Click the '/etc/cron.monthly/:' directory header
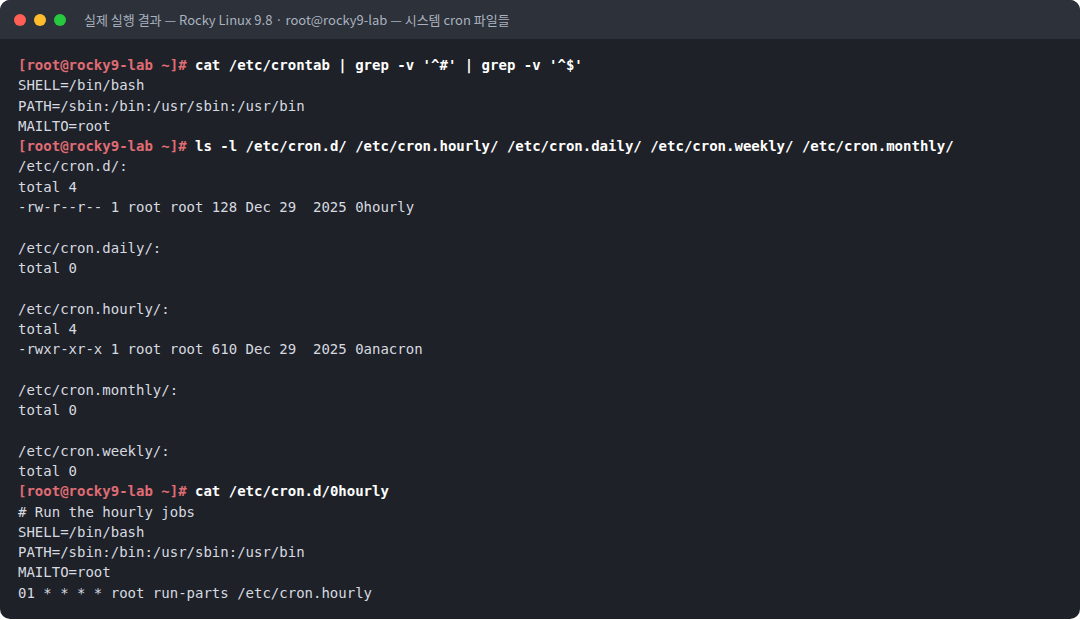This screenshot has height=620, width=1080. click(98, 391)
